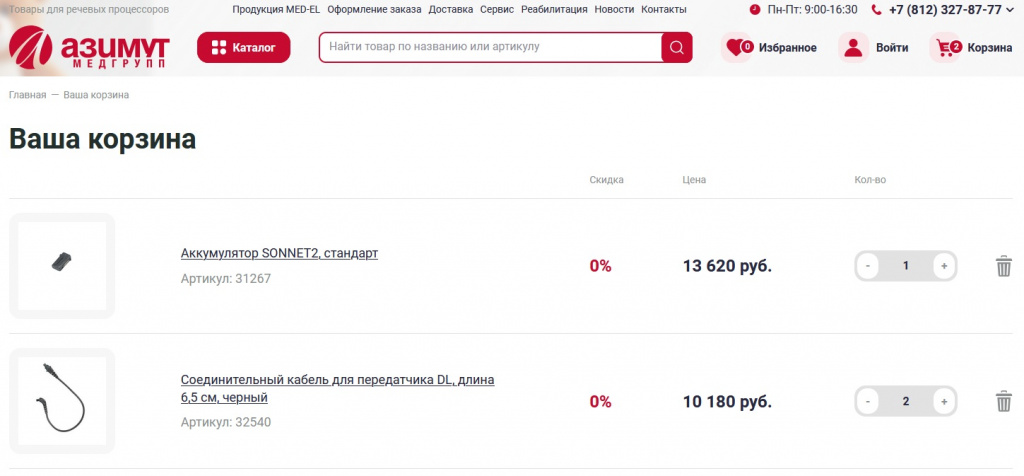The image size is (1024, 476).
Task: Open Продукция MED-EL menu item
Action: pos(276,10)
